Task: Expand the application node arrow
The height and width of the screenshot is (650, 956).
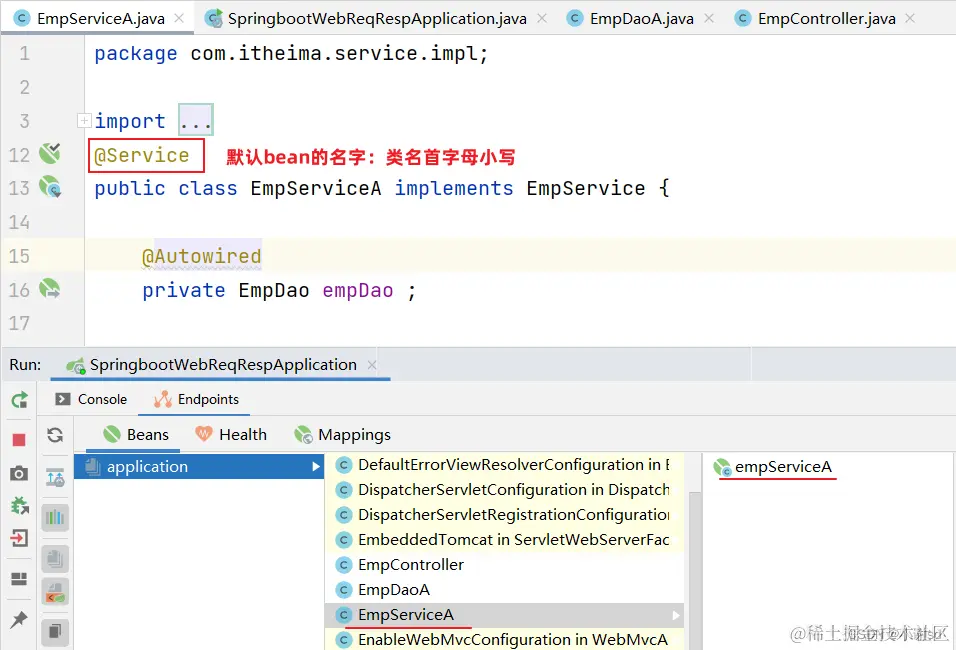Action: pos(315,466)
